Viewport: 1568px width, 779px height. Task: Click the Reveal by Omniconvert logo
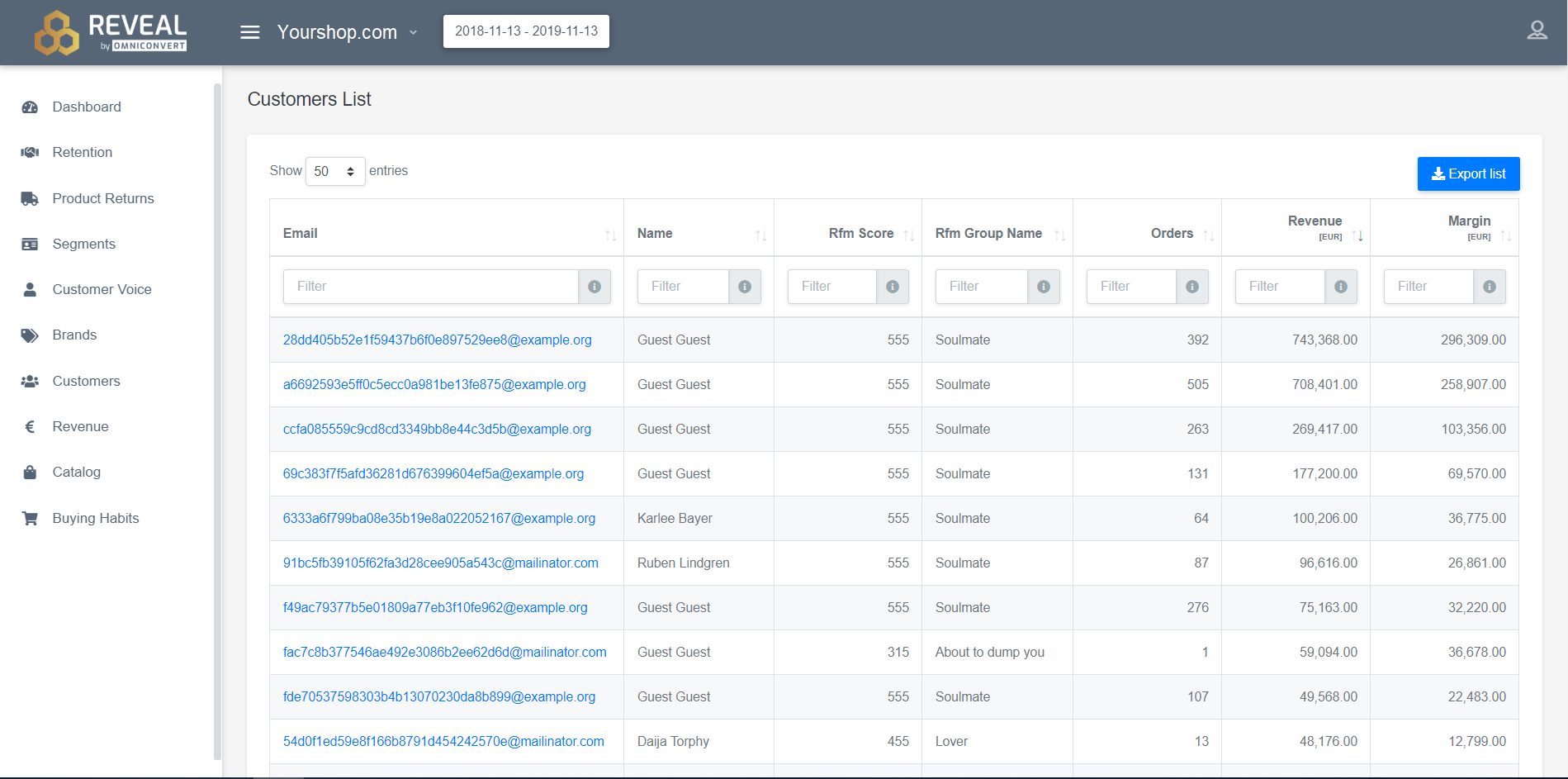tap(111, 32)
